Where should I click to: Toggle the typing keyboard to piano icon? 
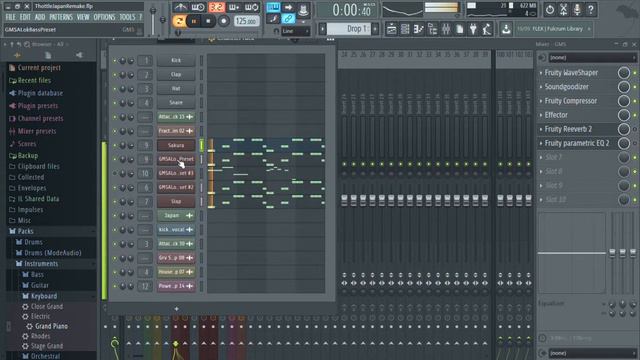pyautogui.click(x=273, y=7)
